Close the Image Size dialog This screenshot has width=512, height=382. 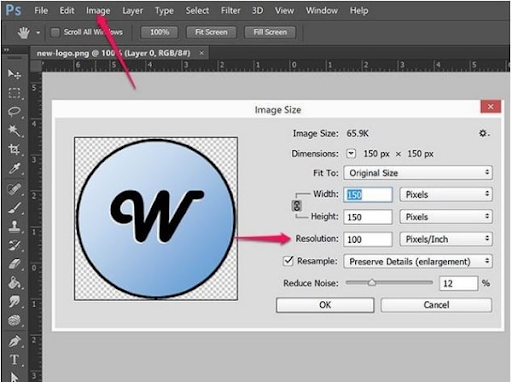tap(490, 107)
